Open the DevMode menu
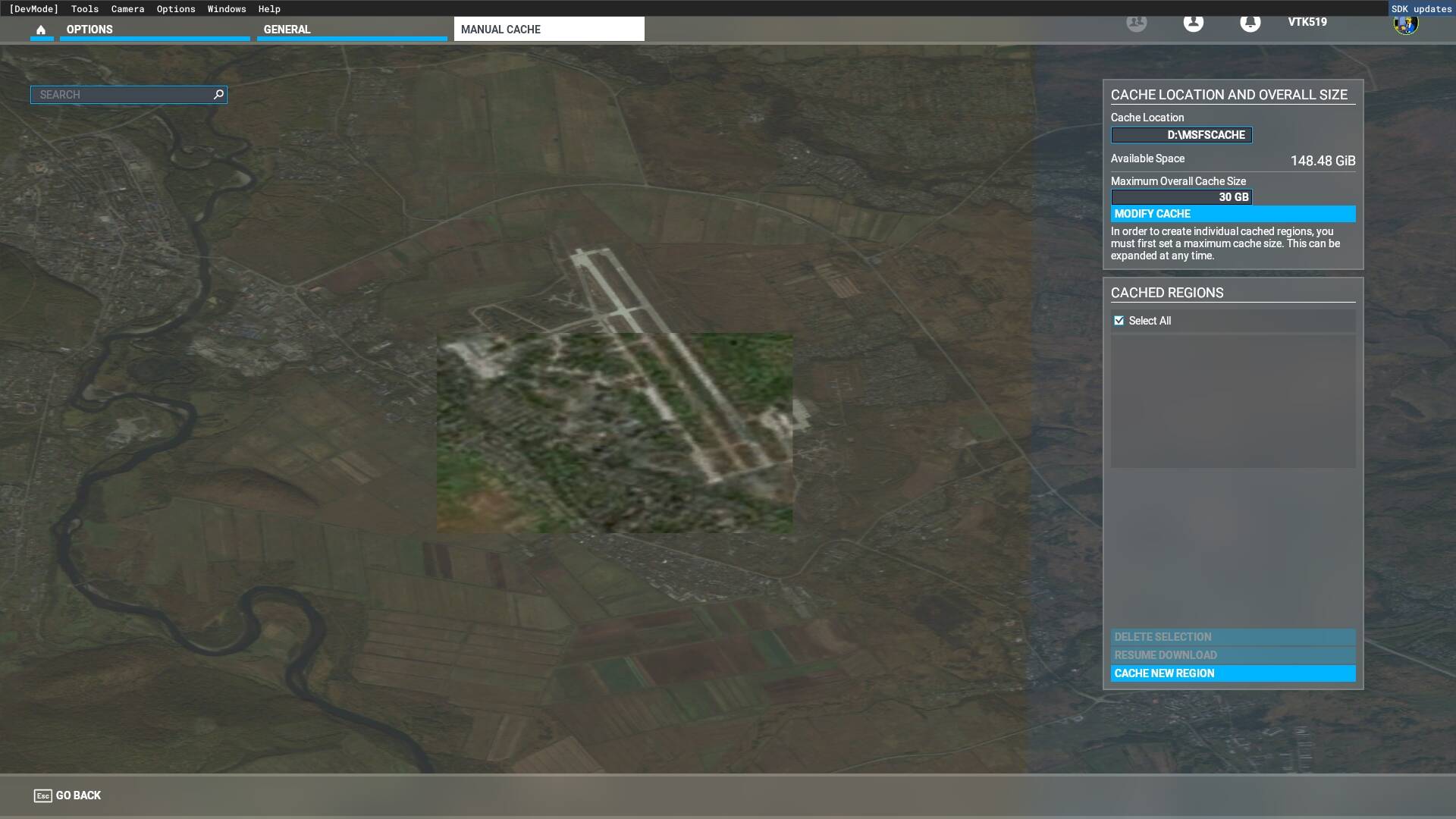The width and height of the screenshot is (1456, 819). [x=33, y=9]
